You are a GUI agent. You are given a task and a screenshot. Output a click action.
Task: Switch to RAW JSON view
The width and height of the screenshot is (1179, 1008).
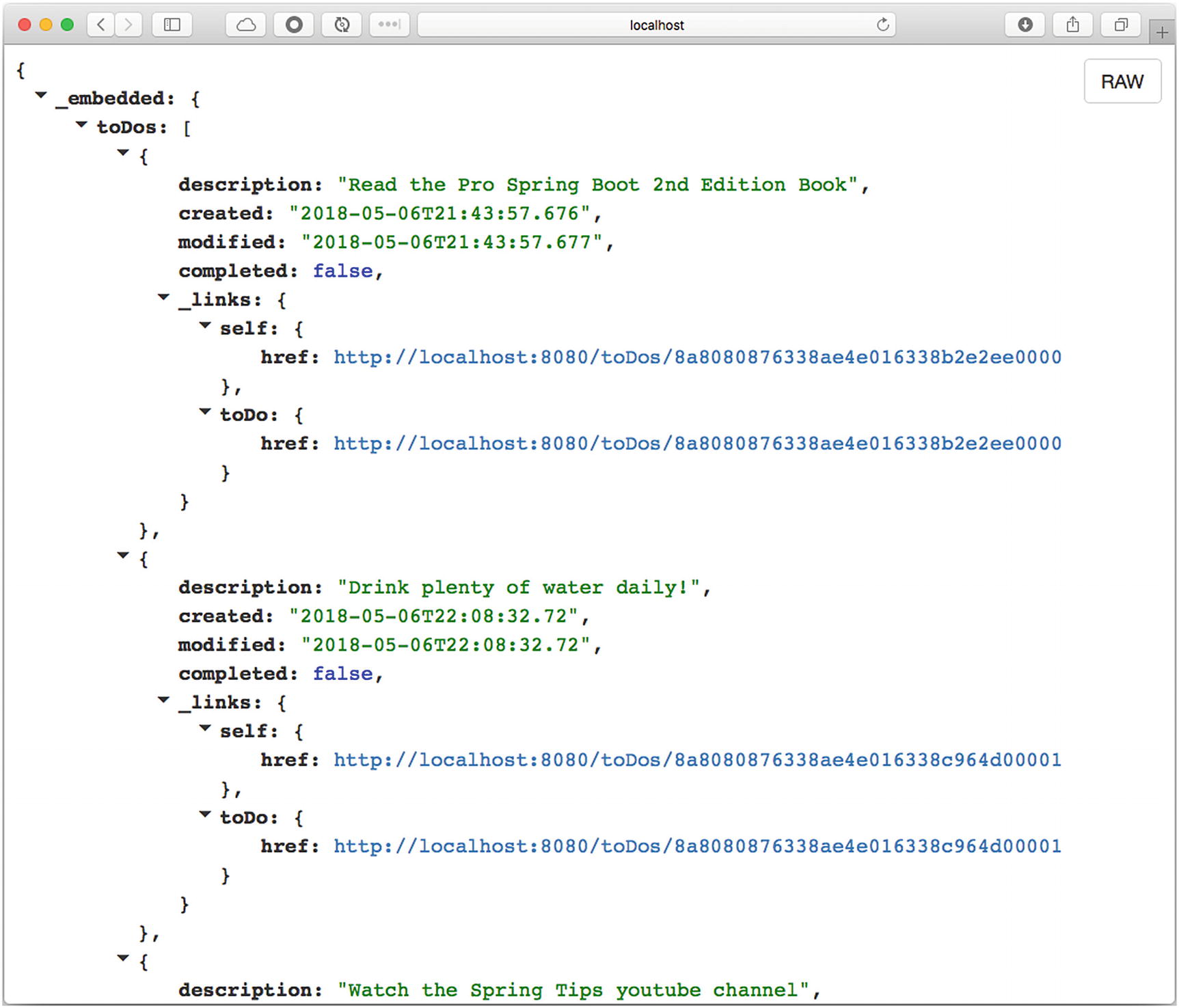tap(1122, 81)
